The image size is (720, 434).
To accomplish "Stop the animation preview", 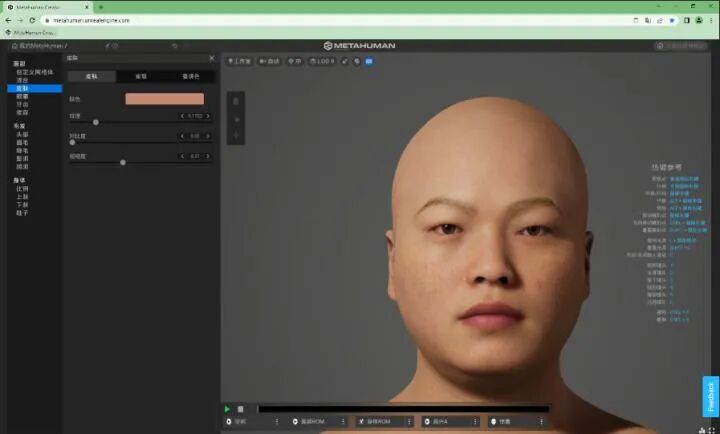I will (240, 409).
